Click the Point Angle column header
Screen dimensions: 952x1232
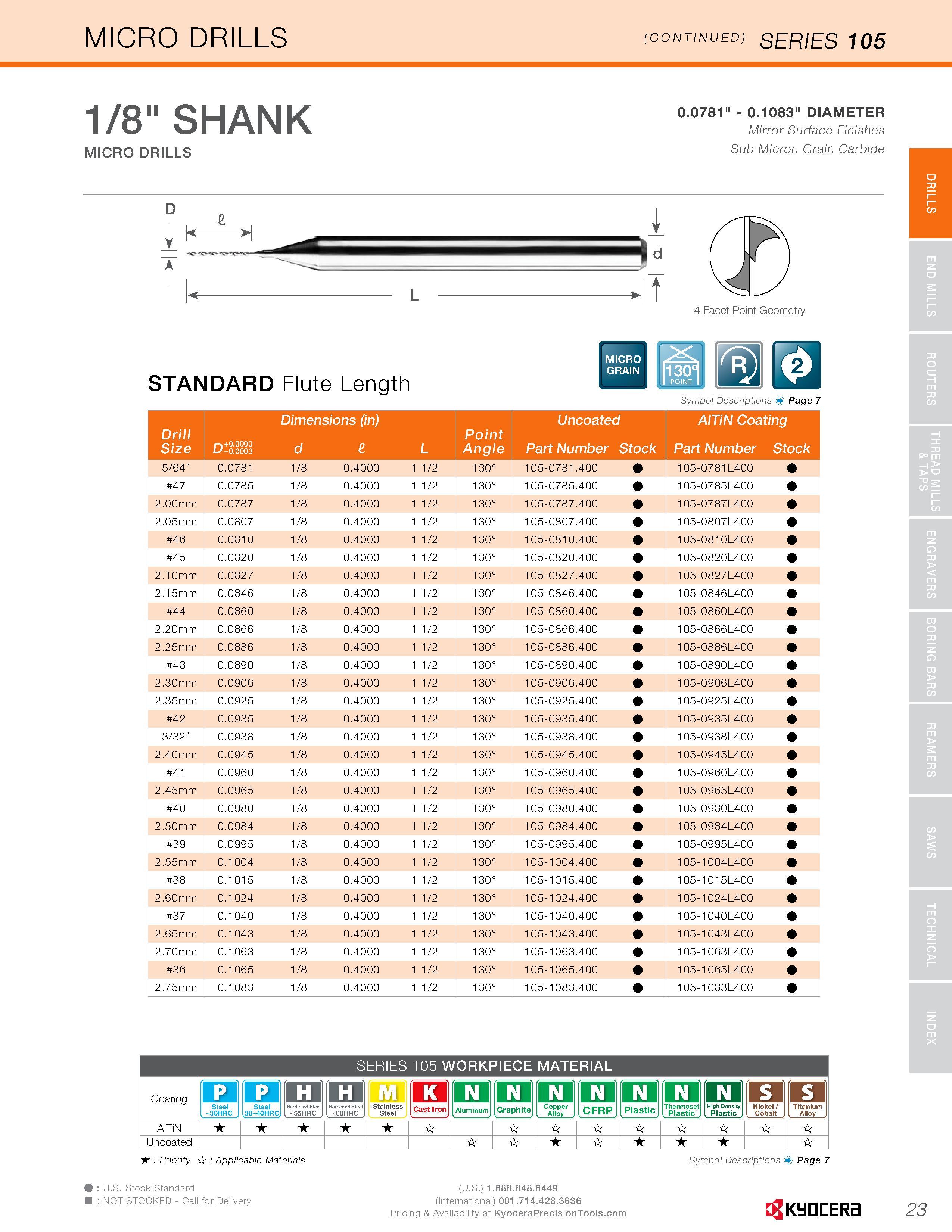(x=484, y=442)
